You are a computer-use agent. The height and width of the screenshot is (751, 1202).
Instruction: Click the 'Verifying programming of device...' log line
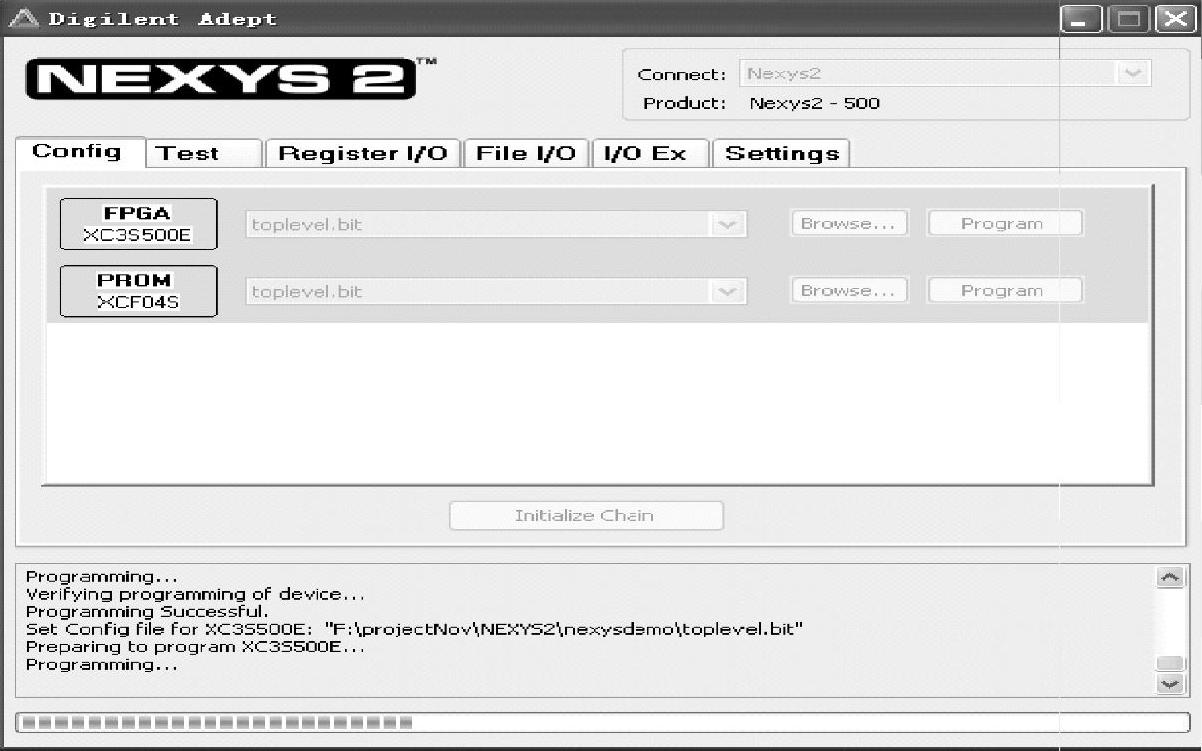pos(195,594)
